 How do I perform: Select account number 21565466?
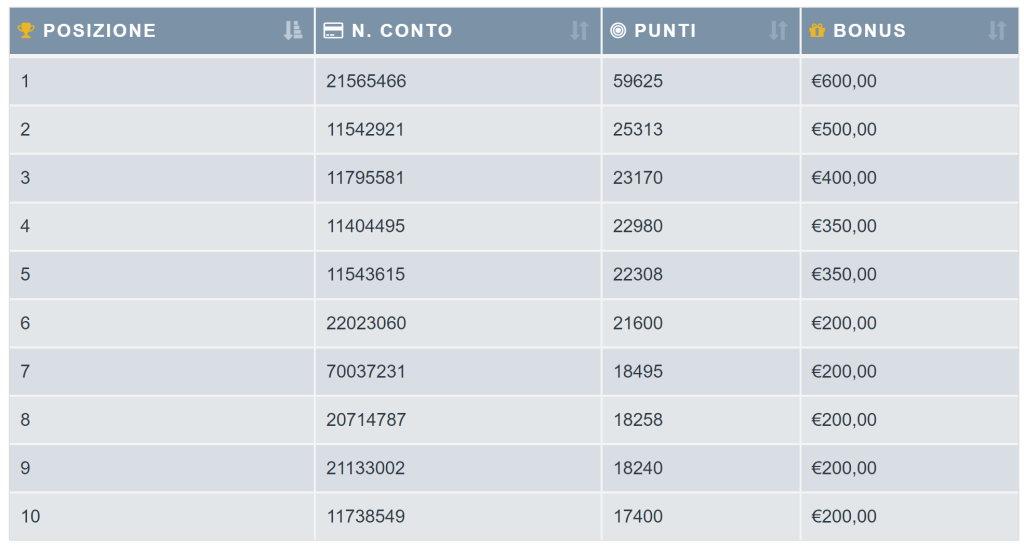[366, 81]
